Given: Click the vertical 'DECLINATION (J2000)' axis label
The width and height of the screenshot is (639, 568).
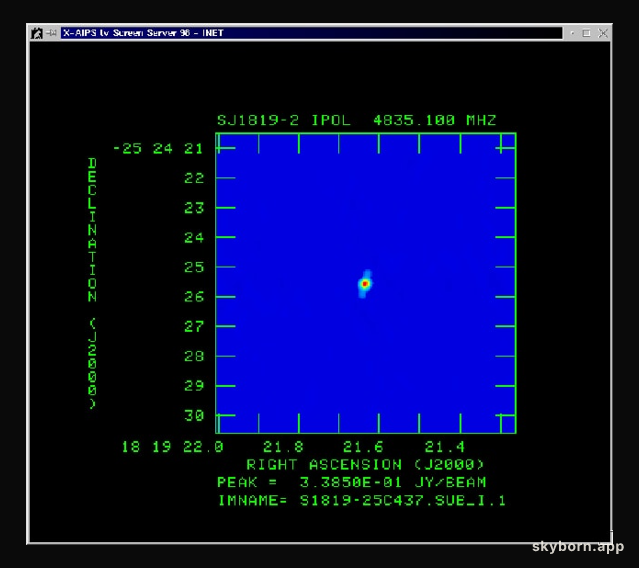Looking at the screenshot, I should 93,284.
